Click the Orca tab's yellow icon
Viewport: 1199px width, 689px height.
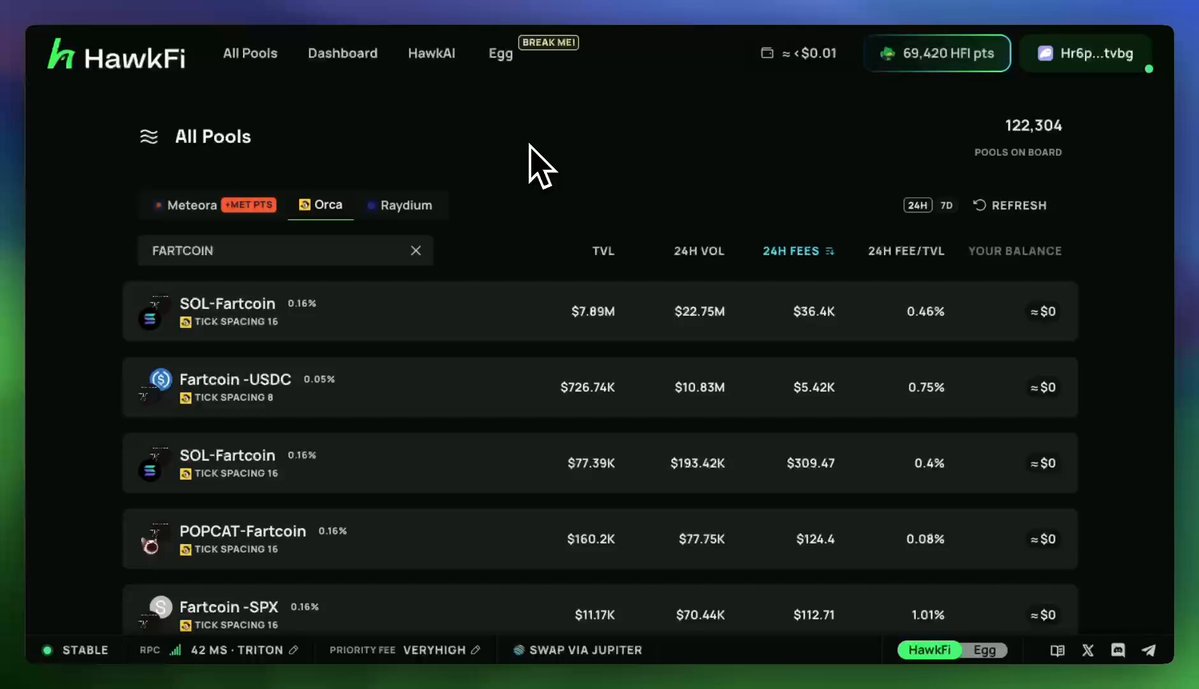pos(304,205)
